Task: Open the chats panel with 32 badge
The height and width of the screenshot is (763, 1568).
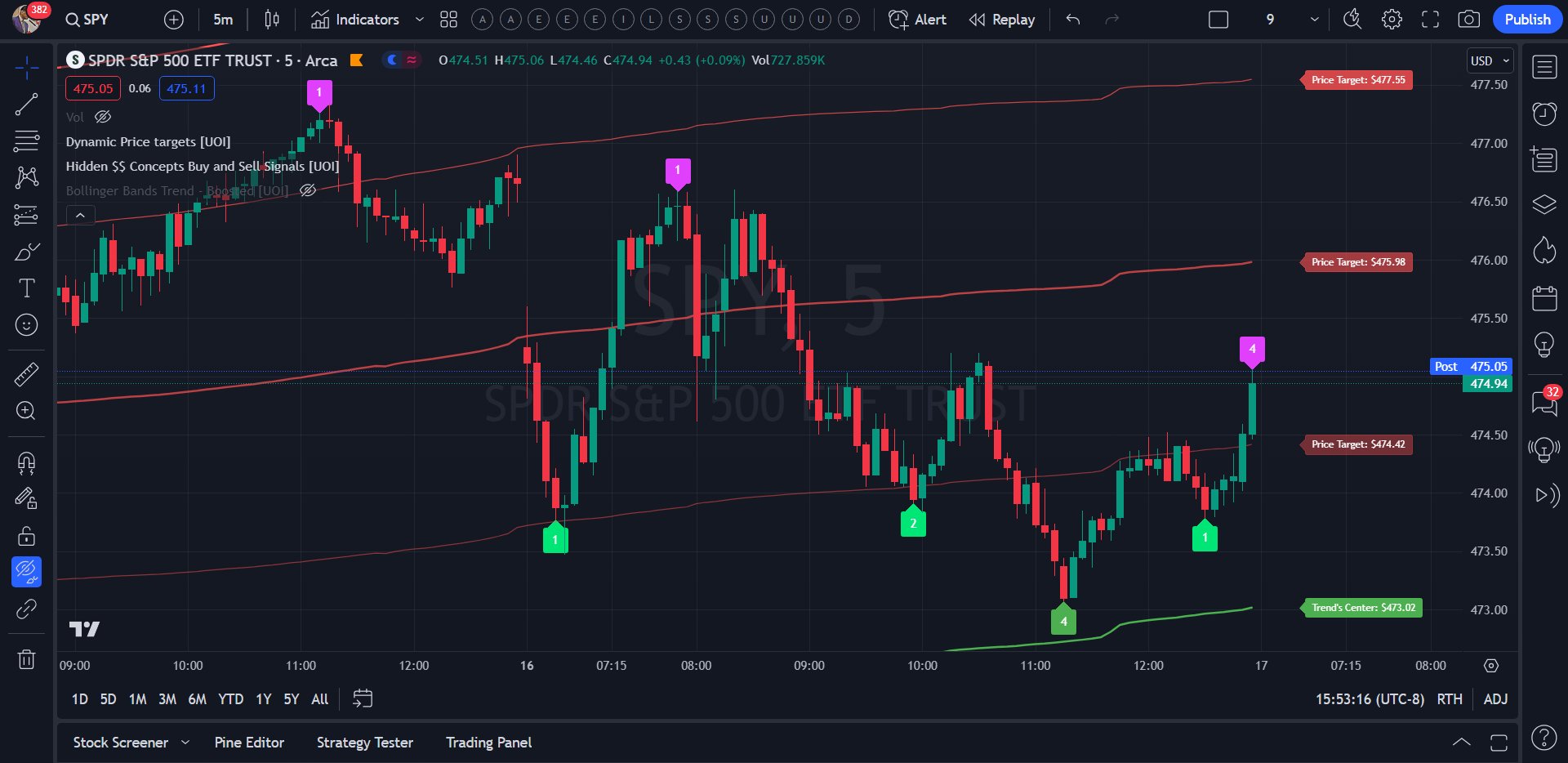Action: (1544, 402)
